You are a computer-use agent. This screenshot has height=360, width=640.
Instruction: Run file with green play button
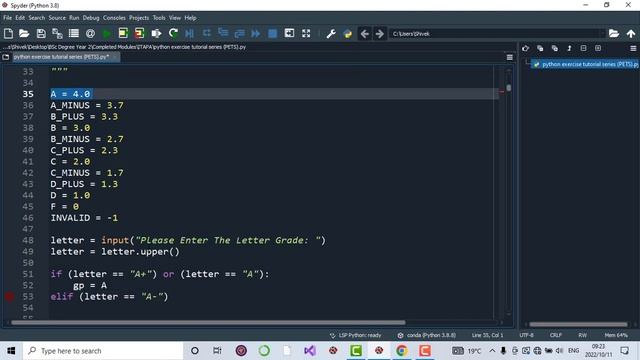pyautogui.click(x=107, y=33)
